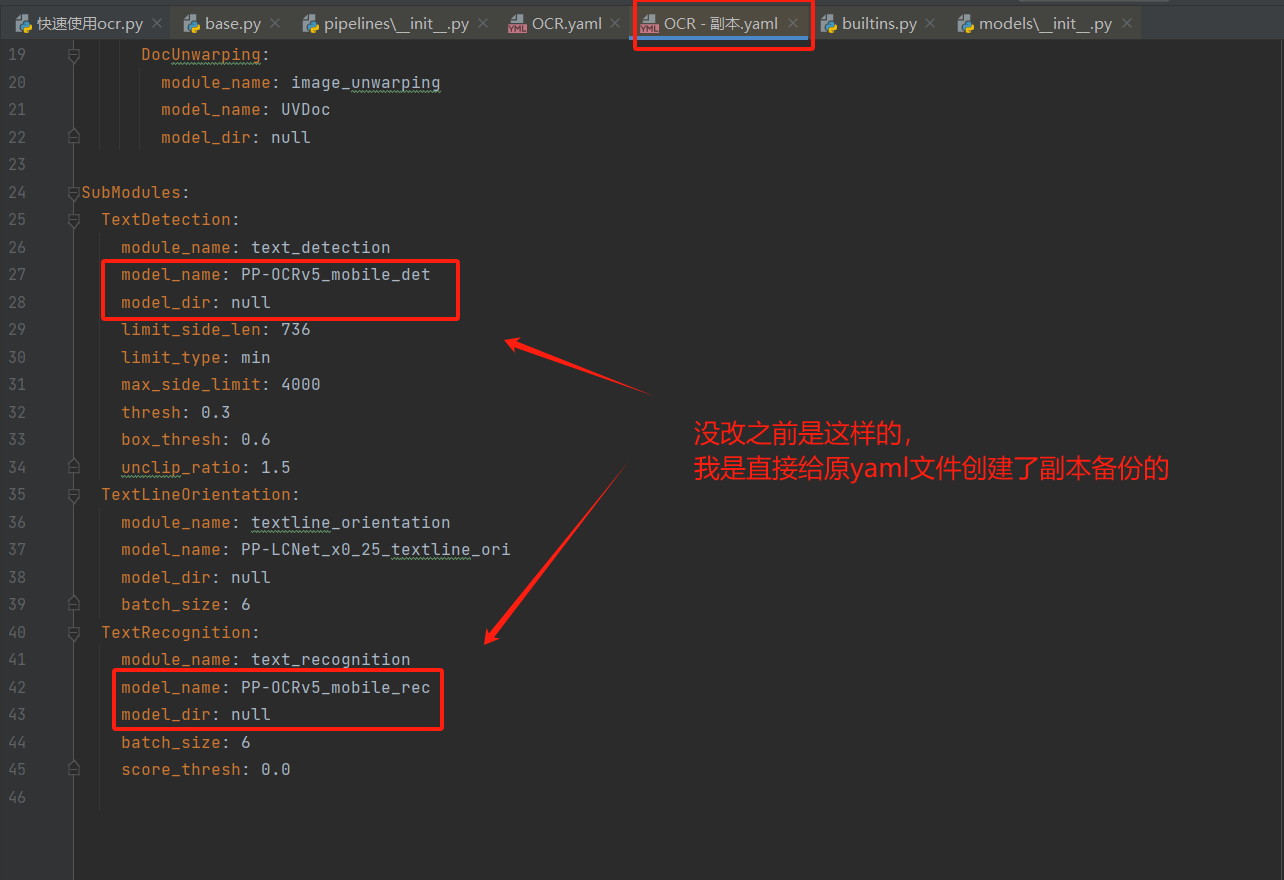Click the YML icon on OCR - 副本.yaml tab
Screen dimensions: 1284x880
click(649, 23)
